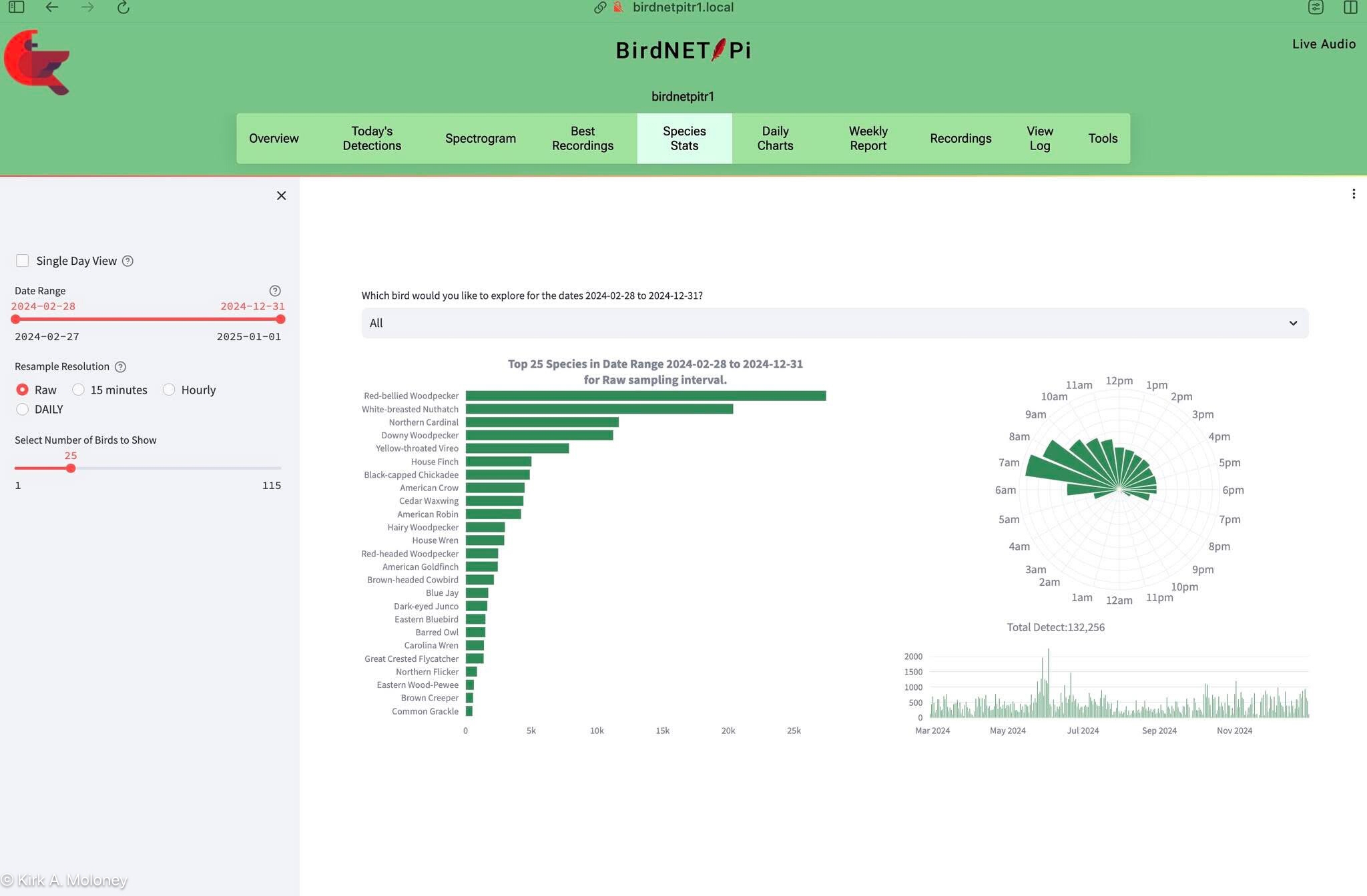Click Date Range help question icon
Screen dimensions: 1367x896
[274, 291]
